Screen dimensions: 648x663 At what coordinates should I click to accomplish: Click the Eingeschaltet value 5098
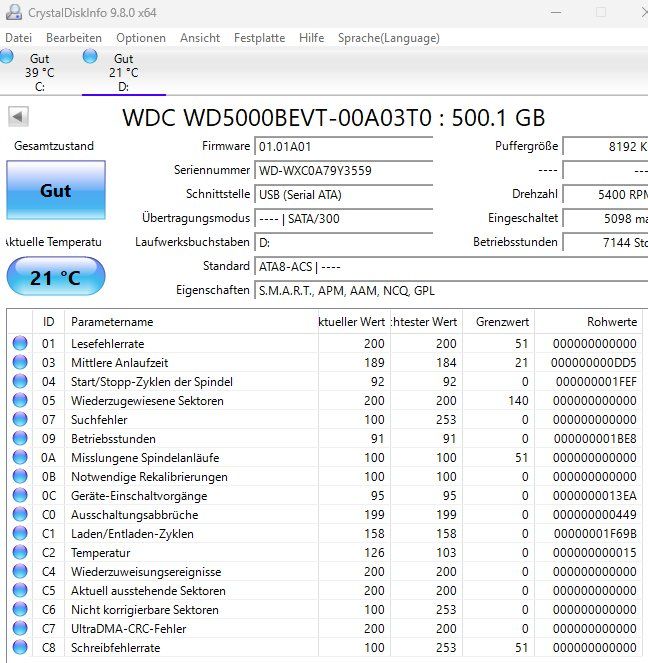(605, 219)
